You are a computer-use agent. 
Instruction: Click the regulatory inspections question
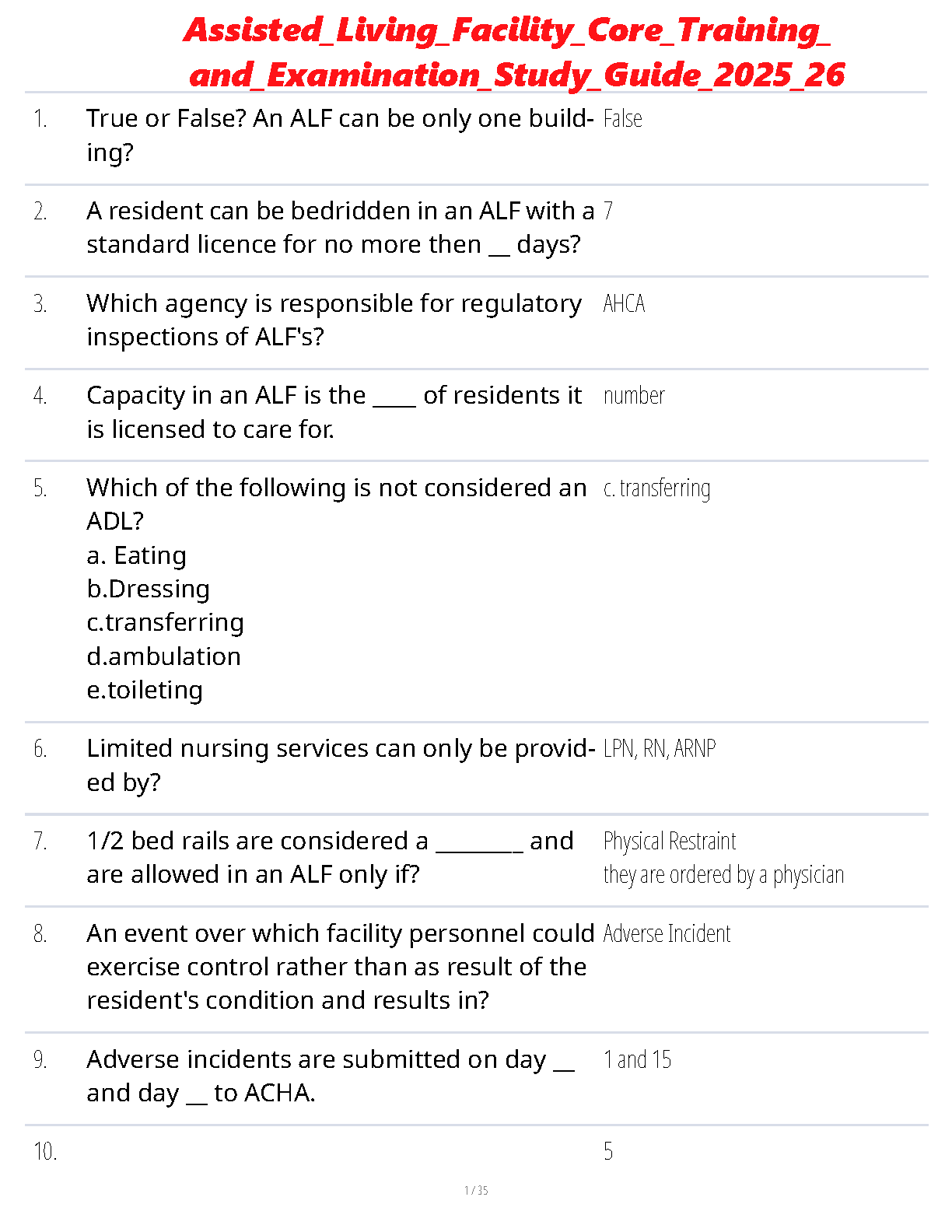(334, 320)
